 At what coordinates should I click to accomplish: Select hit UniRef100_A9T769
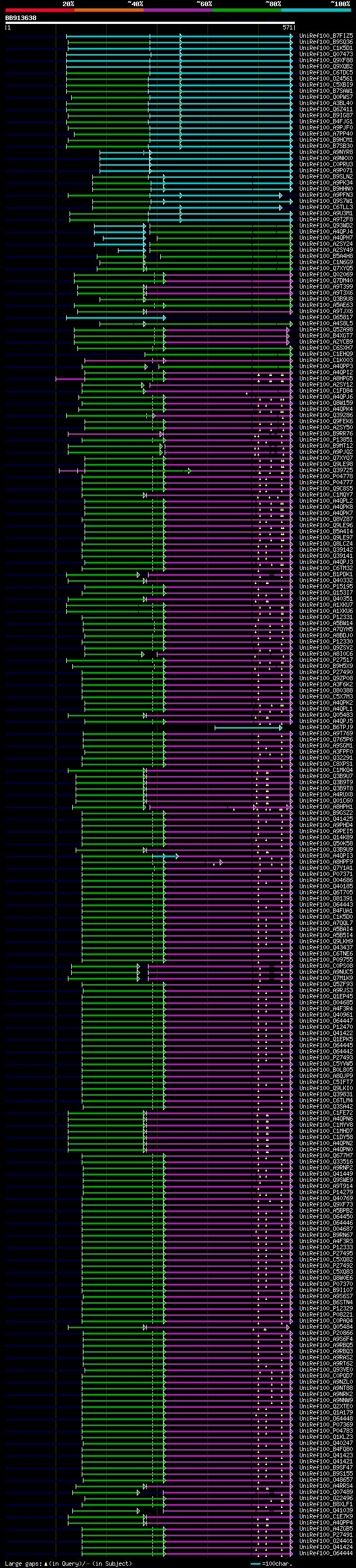pos(326,734)
